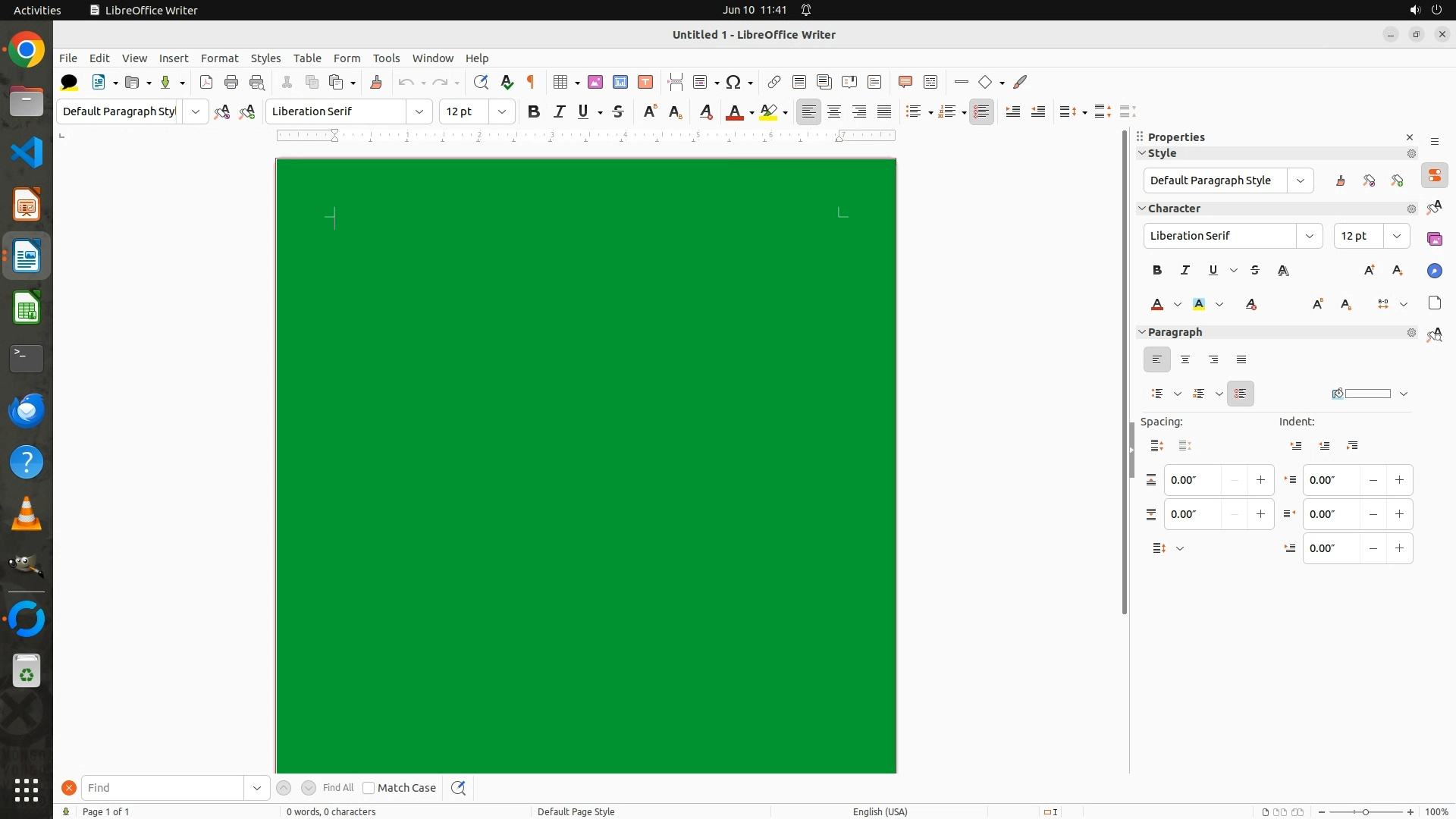Open the font name dropdown, Liberation Serif
1456x819 pixels.
click(x=419, y=111)
